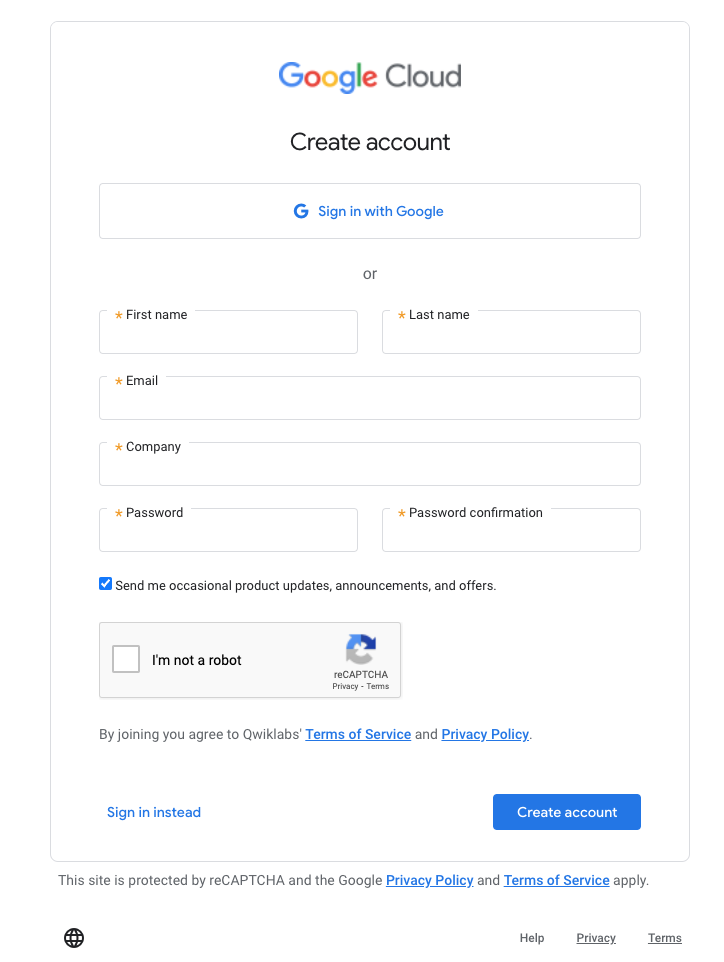Click the Last name input field
724x962 pixels.
click(511, 336)
